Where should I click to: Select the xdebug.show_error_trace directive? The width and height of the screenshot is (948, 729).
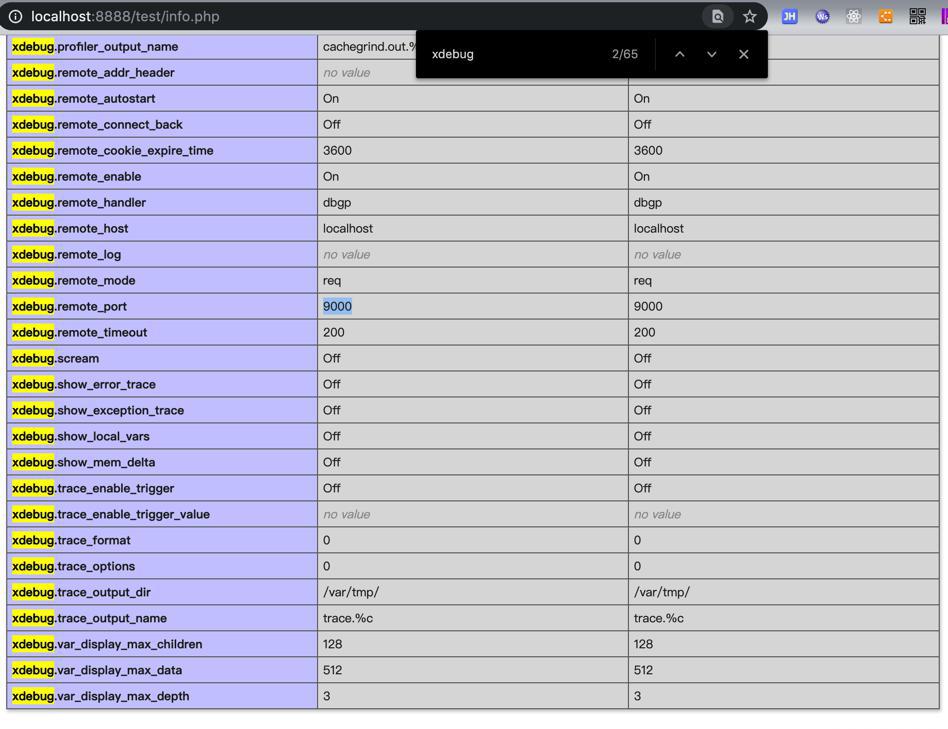click(83, 384)
